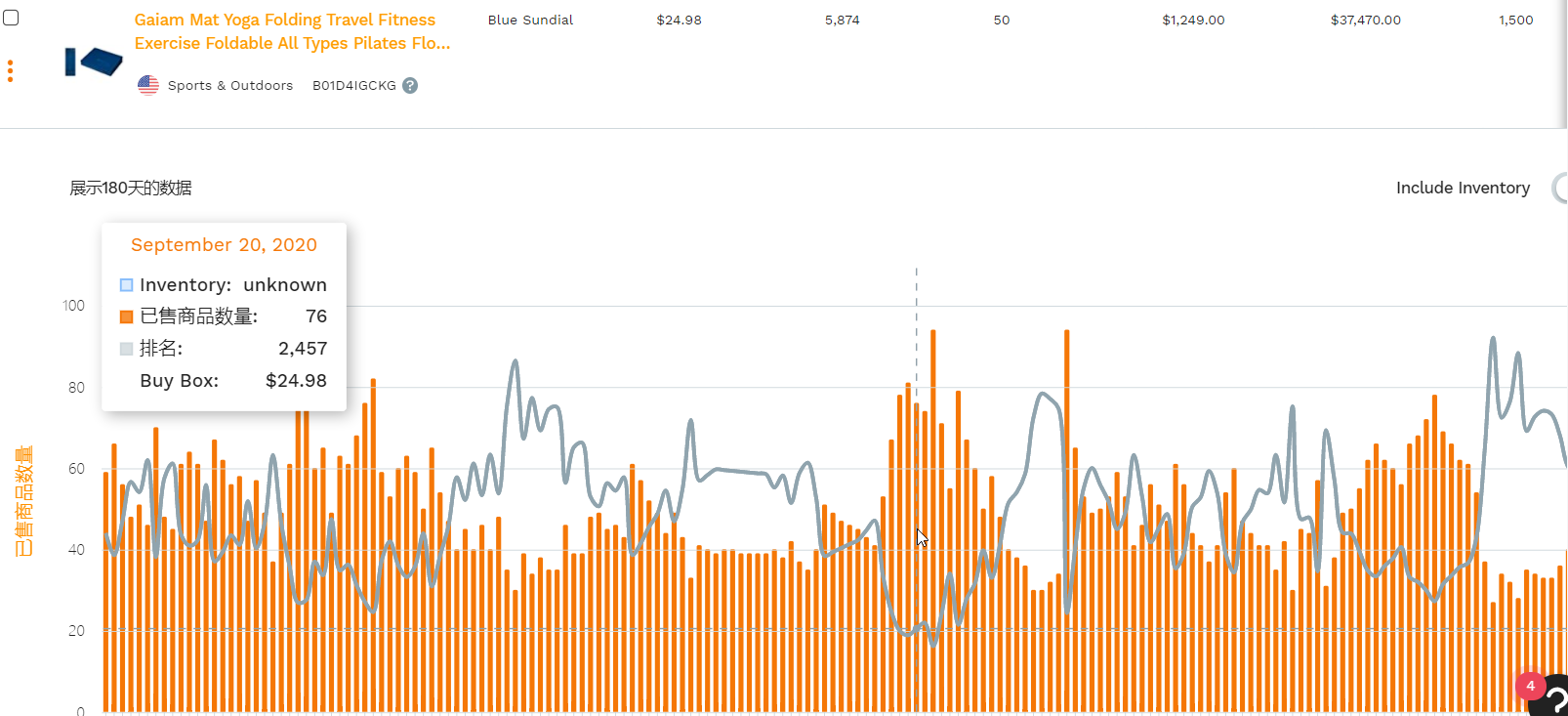This screenshot has width=1568, height=716.
Task: Click the gray rank legend square in tooltip
Action: [126, 349]
